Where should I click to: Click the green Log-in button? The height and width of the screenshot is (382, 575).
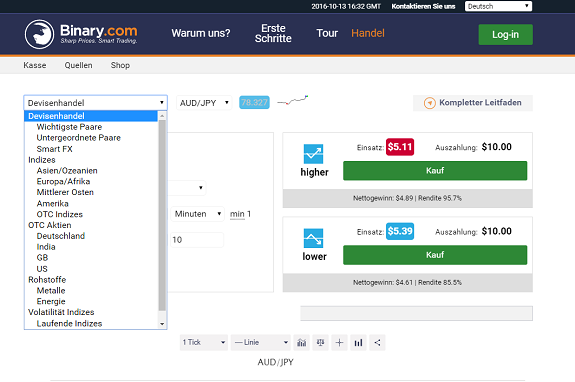point(505,34)
